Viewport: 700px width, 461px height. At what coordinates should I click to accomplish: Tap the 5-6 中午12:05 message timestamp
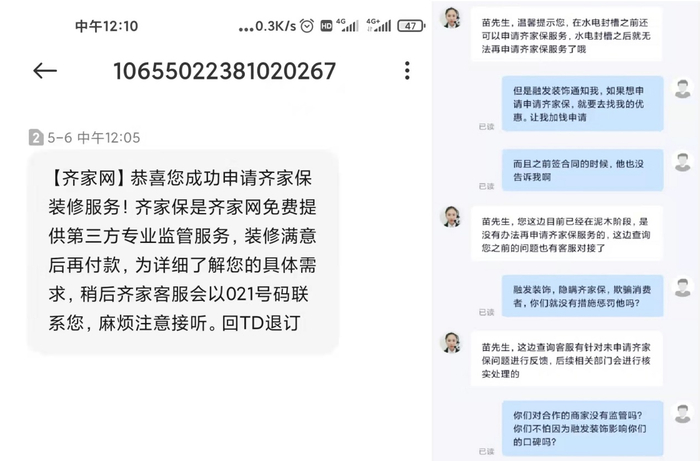[94, 137]
